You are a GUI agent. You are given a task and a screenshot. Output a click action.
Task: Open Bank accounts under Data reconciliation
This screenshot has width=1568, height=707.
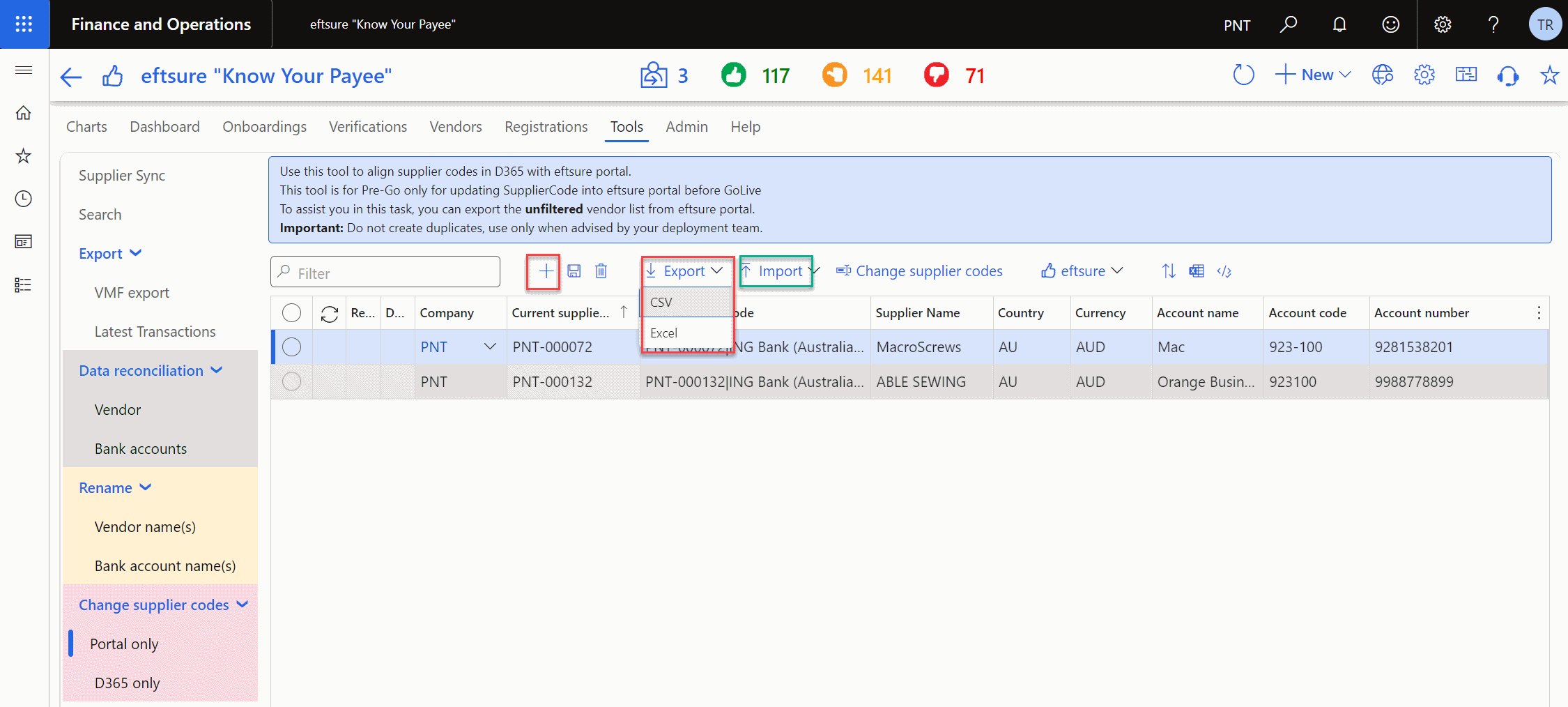[141, 449]
